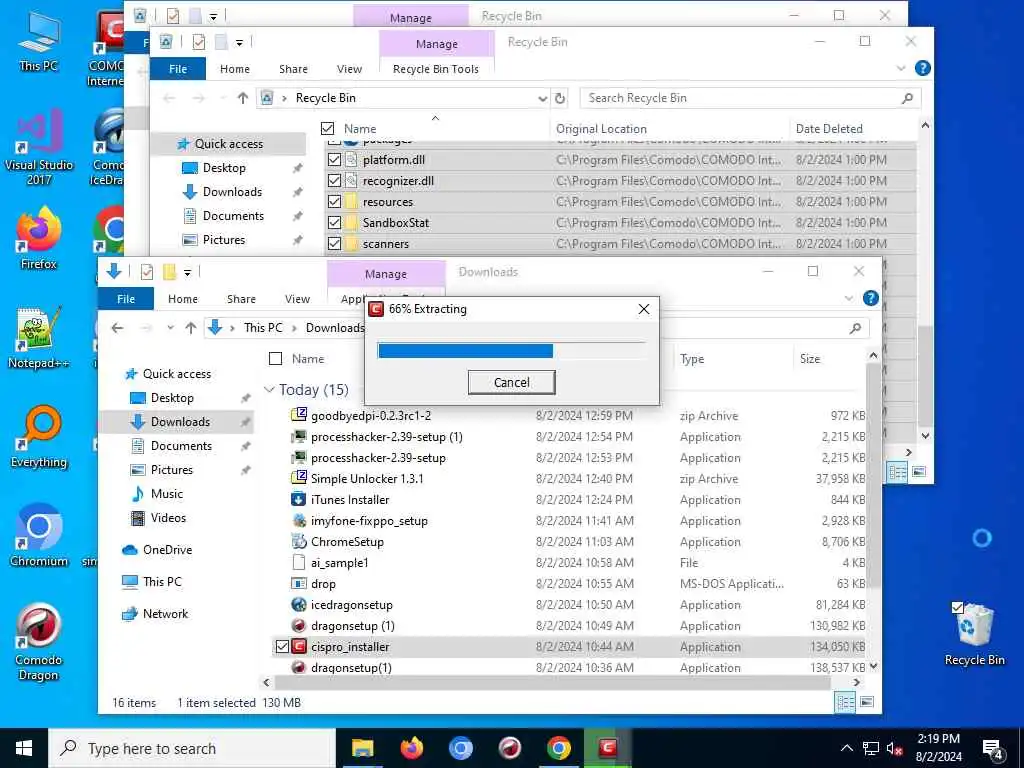This screenshot has width=1024, height=768.
Task: Click This PC in Downloads breadcrumb
Action: [x=263, y=328]
